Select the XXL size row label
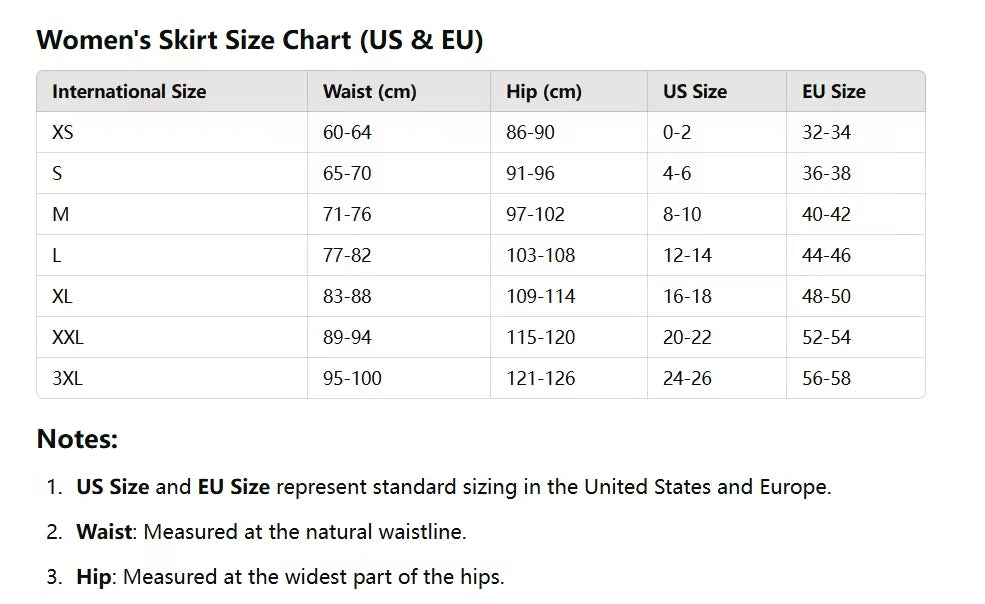 coord(68,338)
